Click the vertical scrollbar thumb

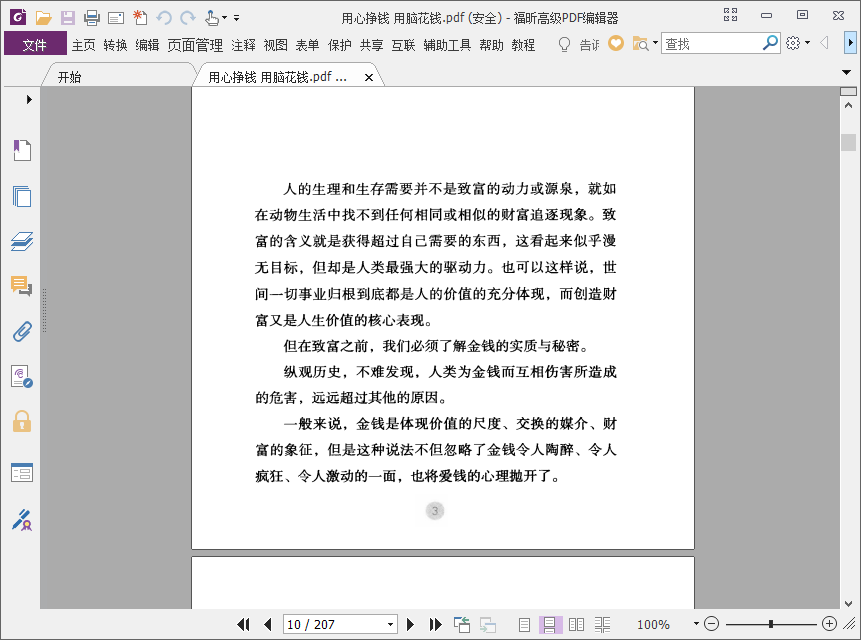coord(848,142)
